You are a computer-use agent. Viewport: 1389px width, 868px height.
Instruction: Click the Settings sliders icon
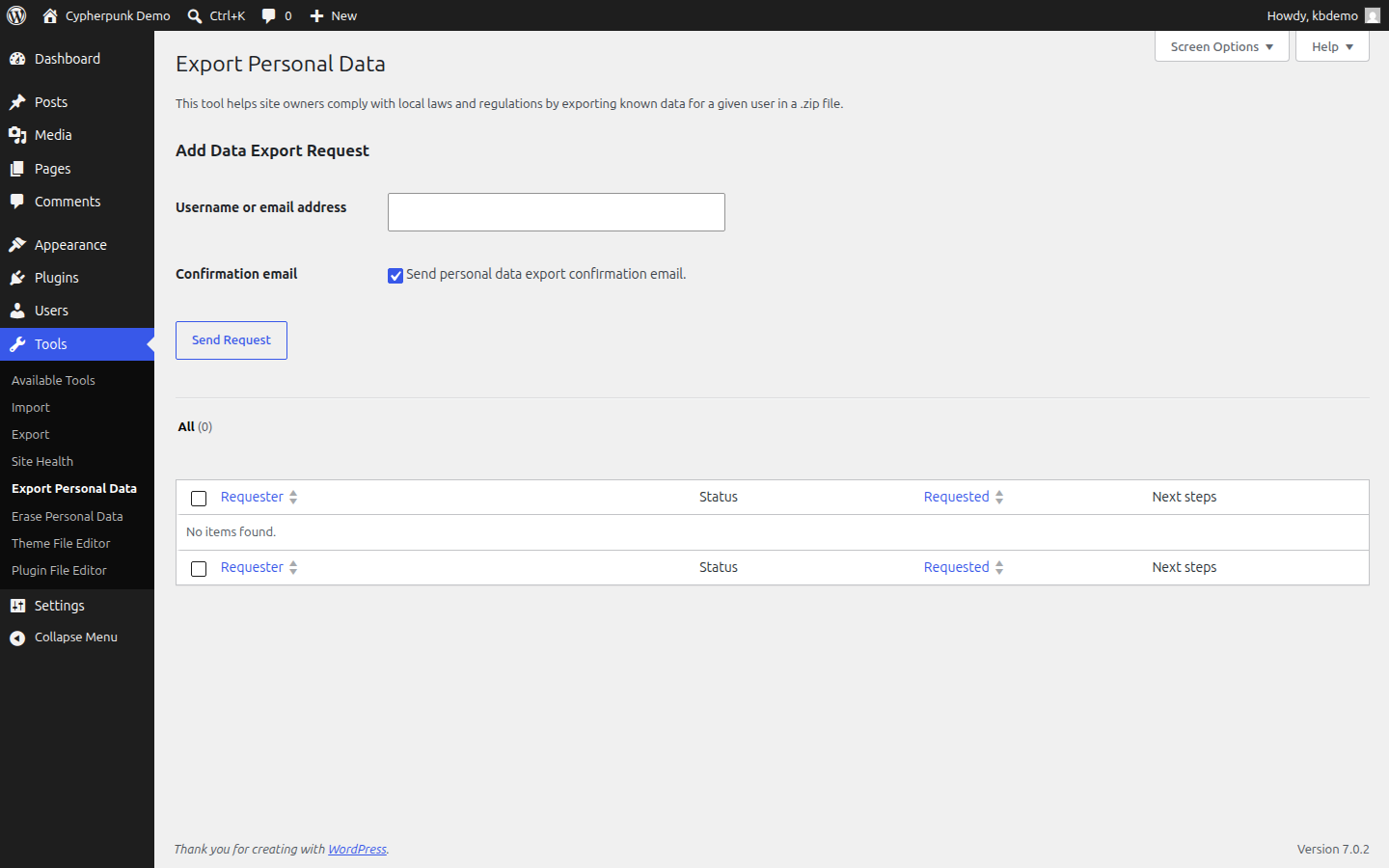(17, 606)
